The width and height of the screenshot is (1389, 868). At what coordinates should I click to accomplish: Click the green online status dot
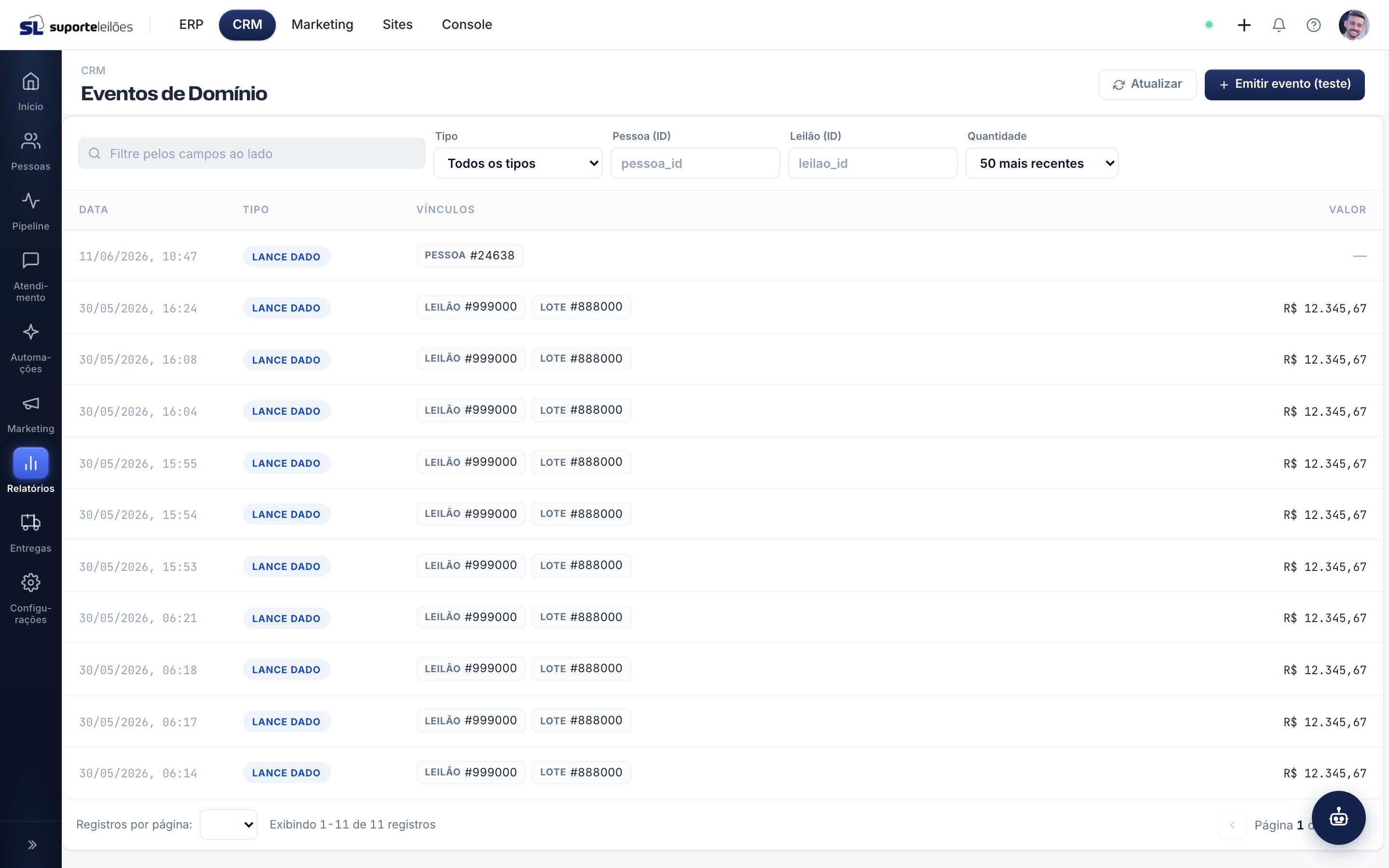(x=1209, y=25)
